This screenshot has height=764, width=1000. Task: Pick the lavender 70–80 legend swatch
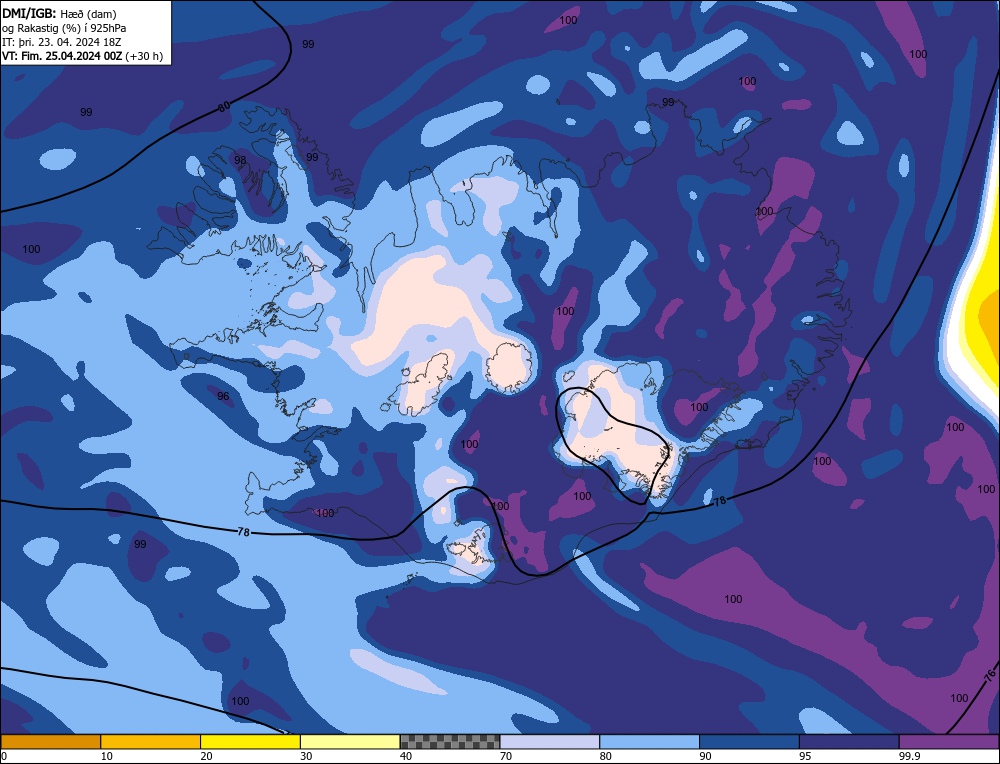(550, 741)
